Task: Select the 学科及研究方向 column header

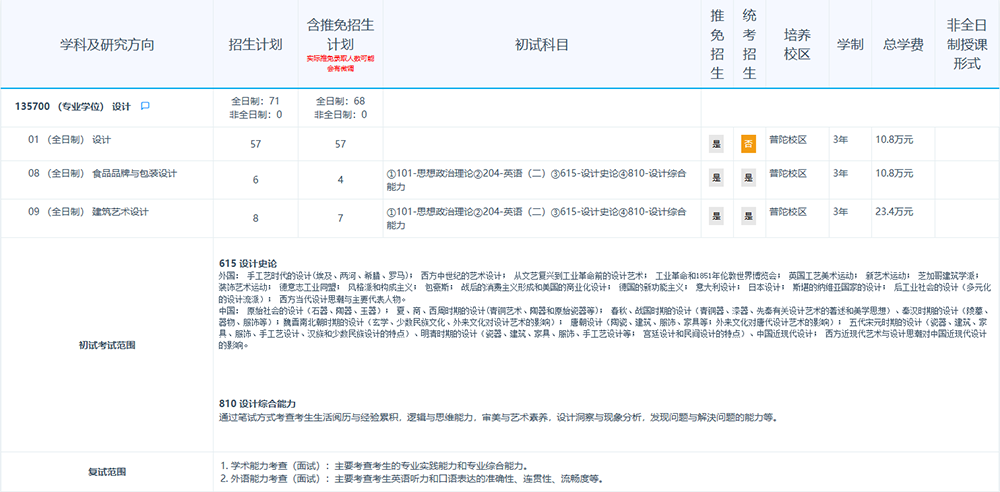Action: tap(107, 45)
